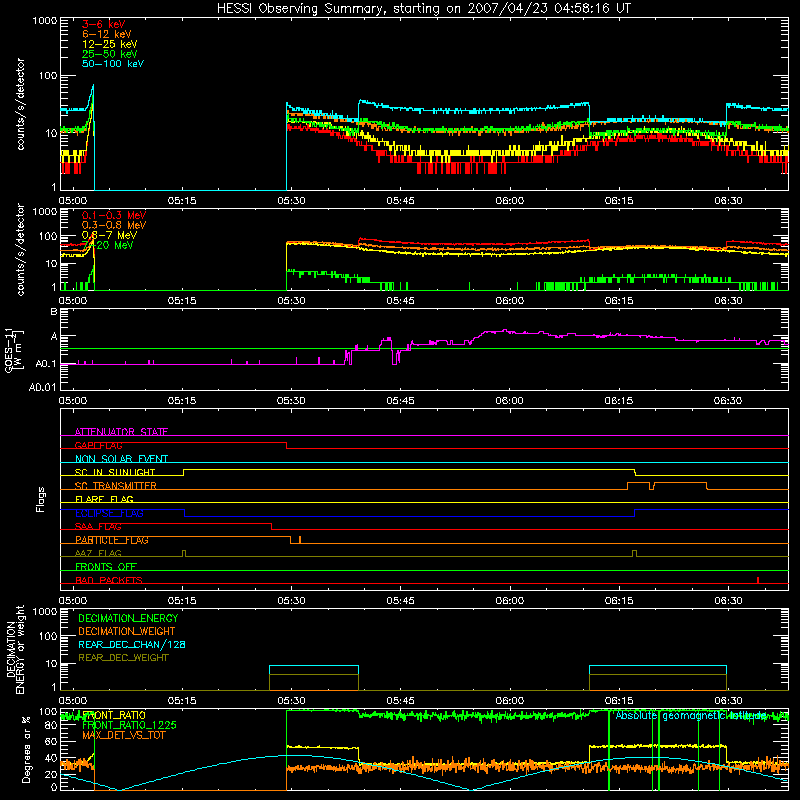This screenshot has width=800, height=800.
Task: Click the REAR_DEC_WEIGHT legend label
Action: (123, 658)
